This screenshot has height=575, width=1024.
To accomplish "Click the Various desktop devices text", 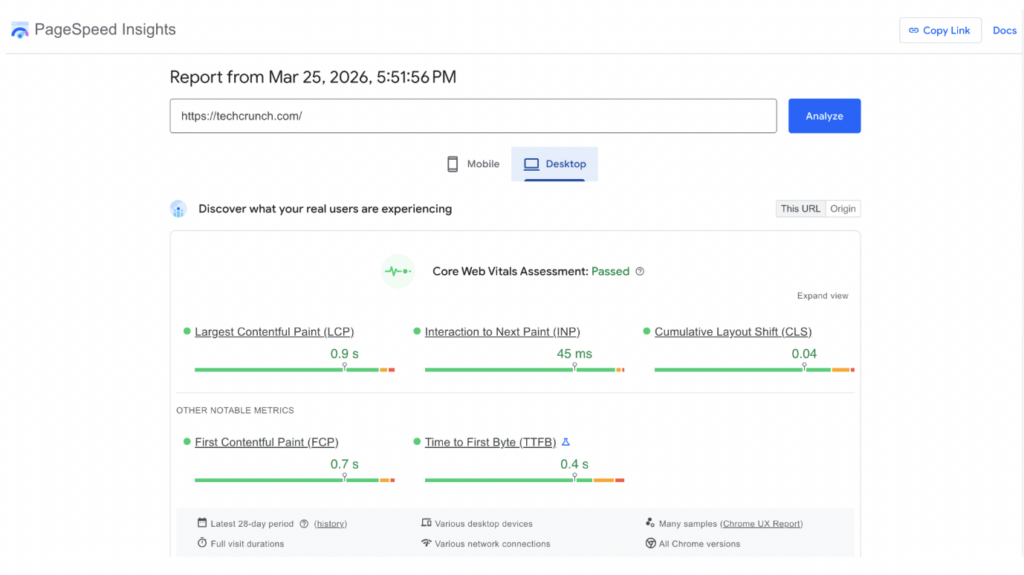I will (x=483, y=523).
